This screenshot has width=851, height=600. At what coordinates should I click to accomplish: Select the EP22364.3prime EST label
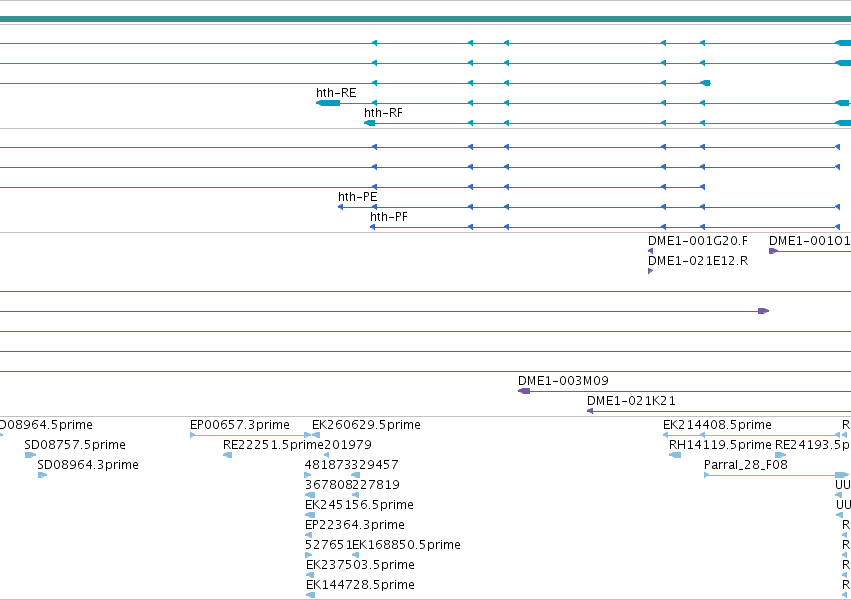tap(355, 525)
